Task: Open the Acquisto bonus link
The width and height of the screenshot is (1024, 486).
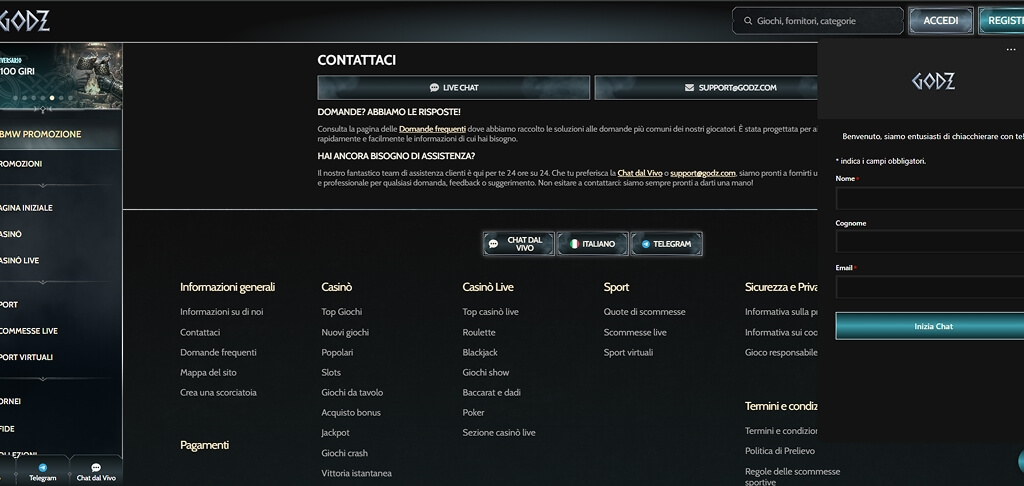Action: 351,412
